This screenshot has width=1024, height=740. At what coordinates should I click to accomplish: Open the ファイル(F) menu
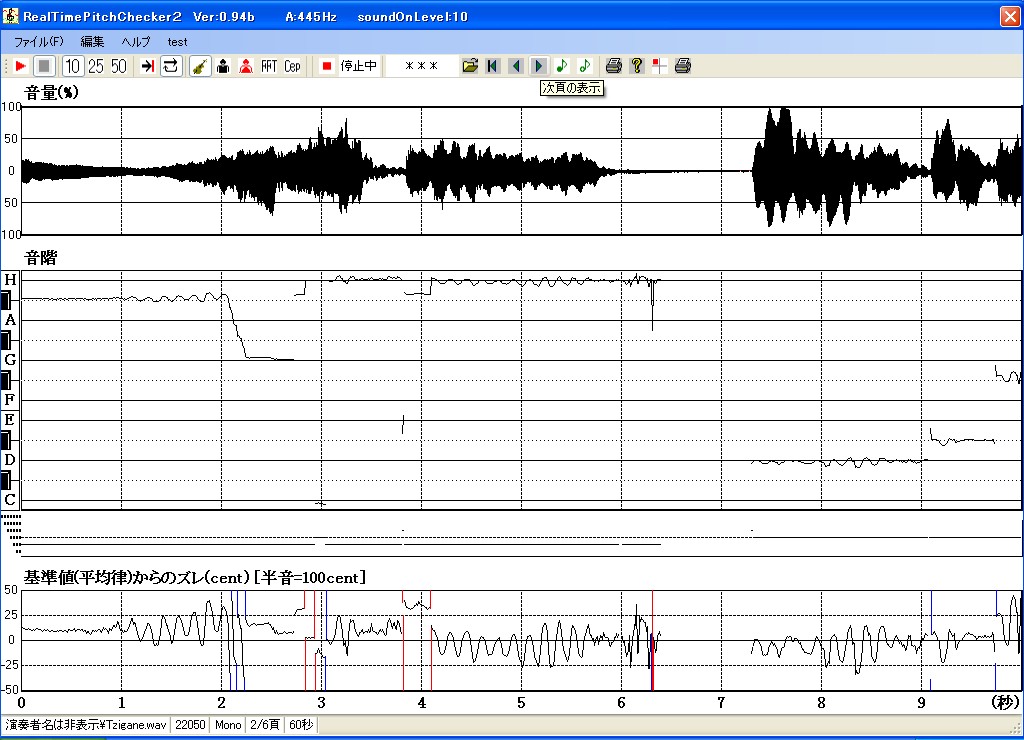(x=39, y=42)
